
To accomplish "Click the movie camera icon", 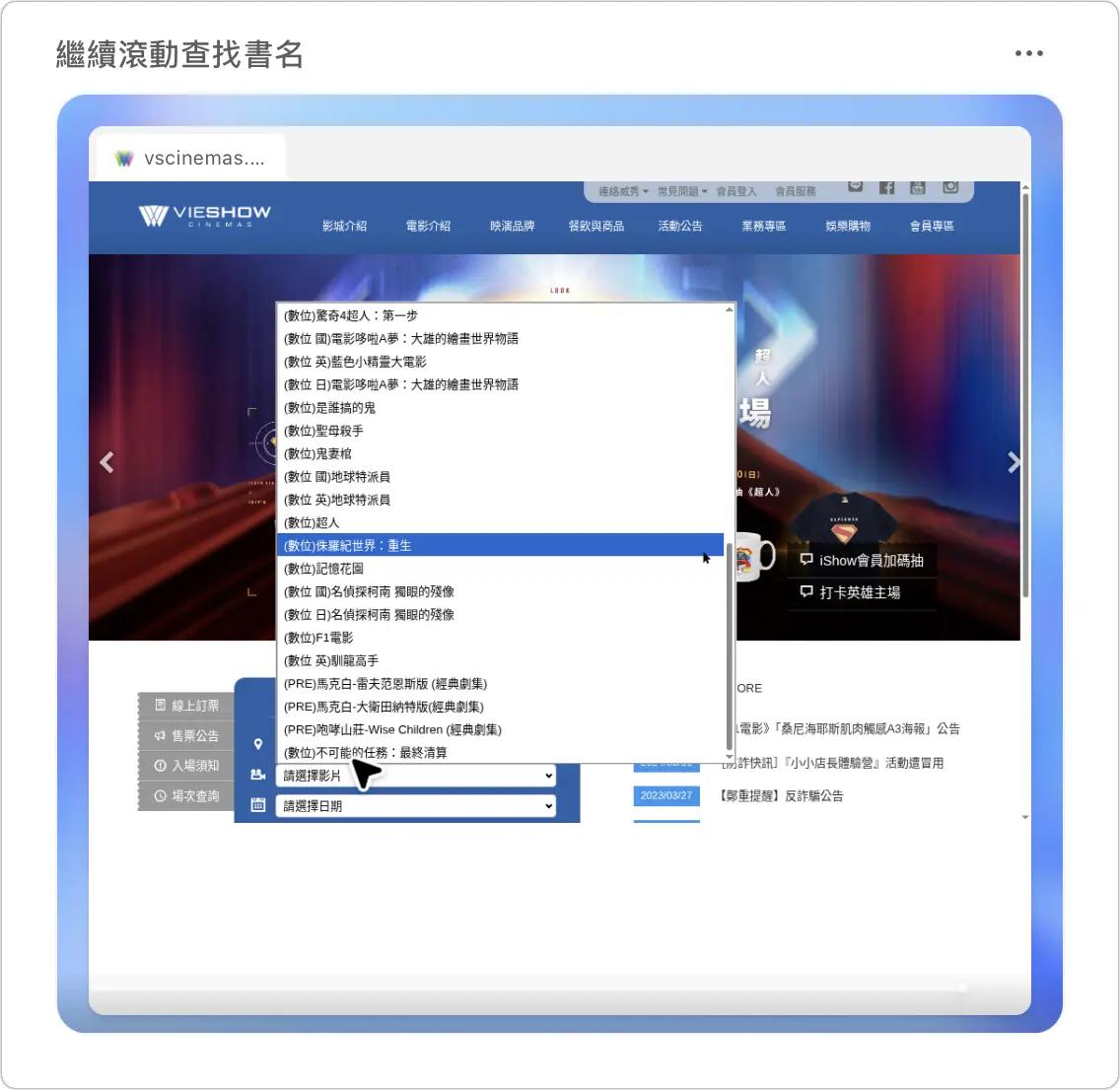I will tap(258, 776).
